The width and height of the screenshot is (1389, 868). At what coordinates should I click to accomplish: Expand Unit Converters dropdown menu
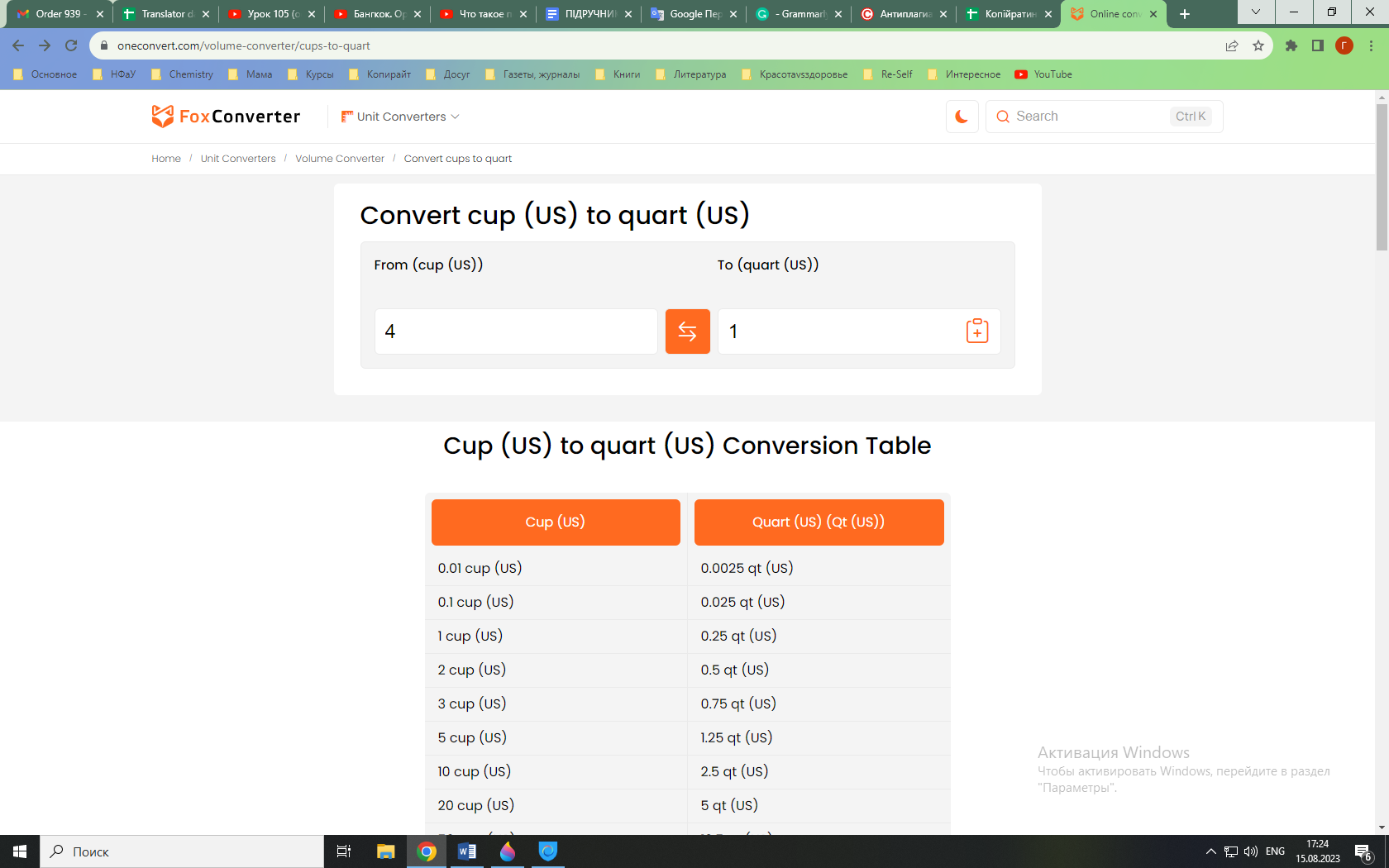click(x=400, y=117)
